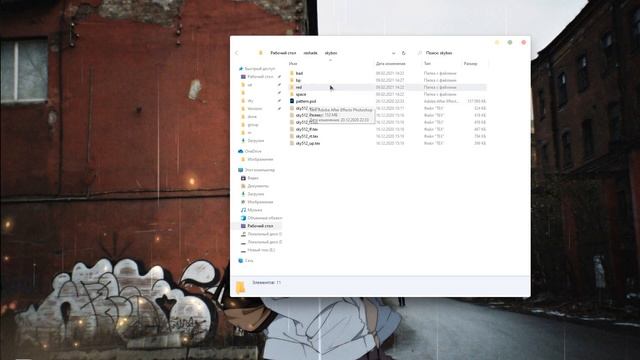Open the Документы folder

click(x=258, y=186)
